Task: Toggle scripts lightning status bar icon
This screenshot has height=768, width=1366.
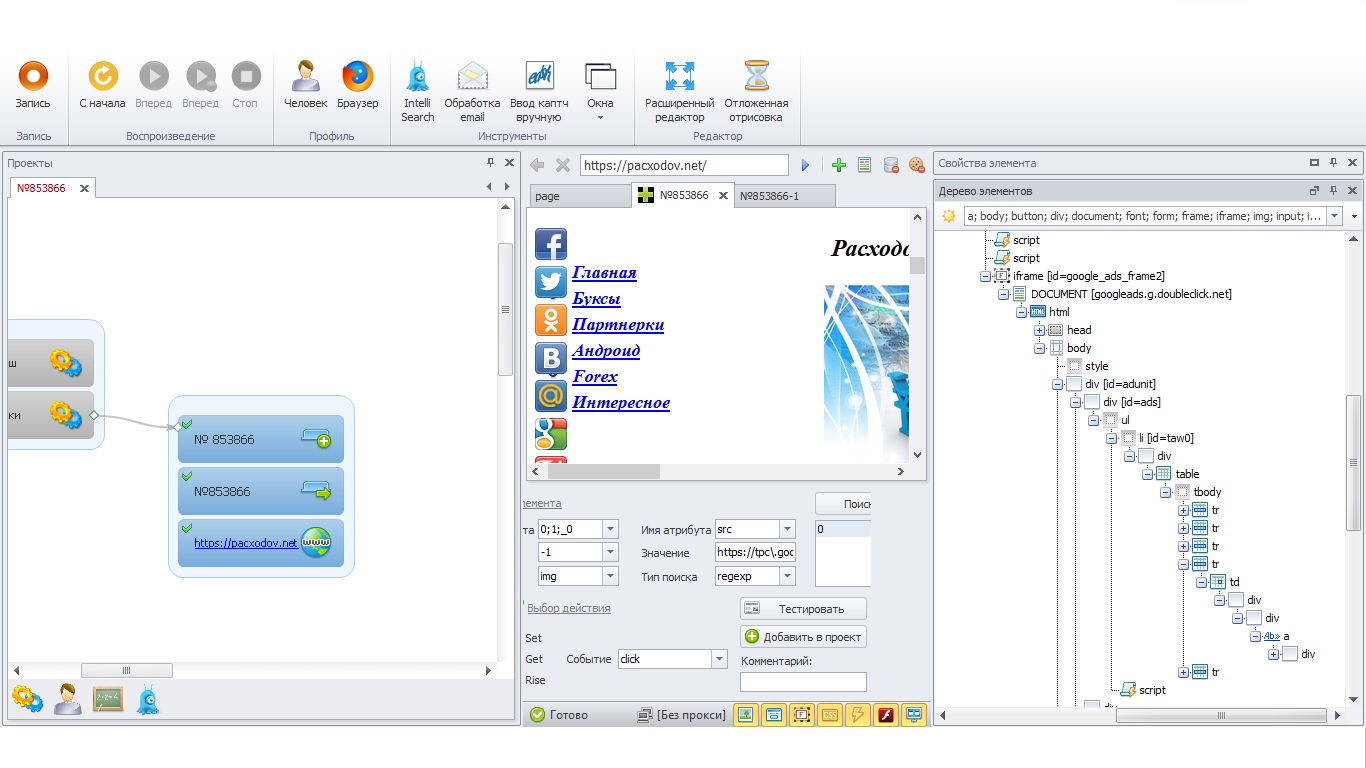Action: tap(858, 714)
